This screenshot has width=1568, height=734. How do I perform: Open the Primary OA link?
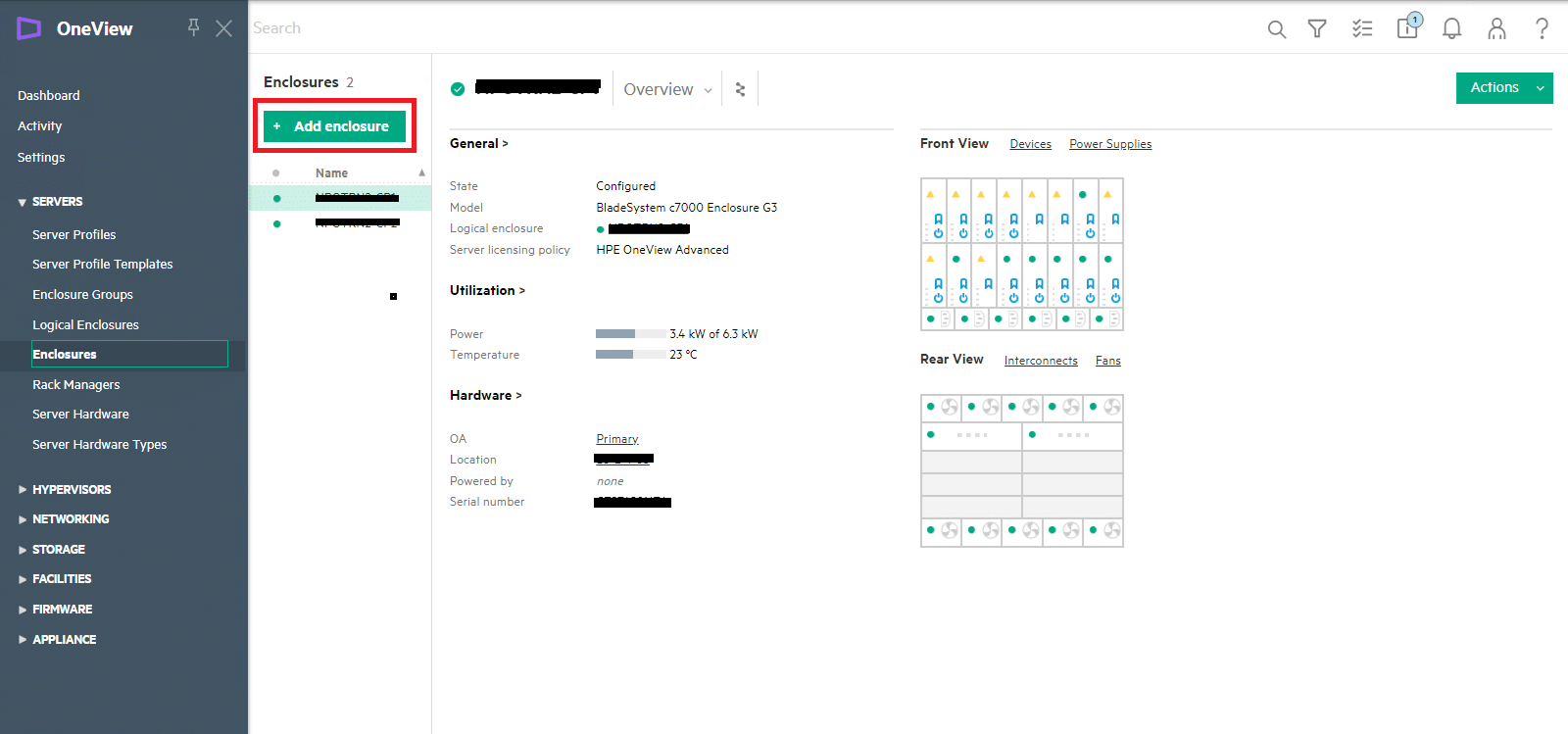coord(617,439)
